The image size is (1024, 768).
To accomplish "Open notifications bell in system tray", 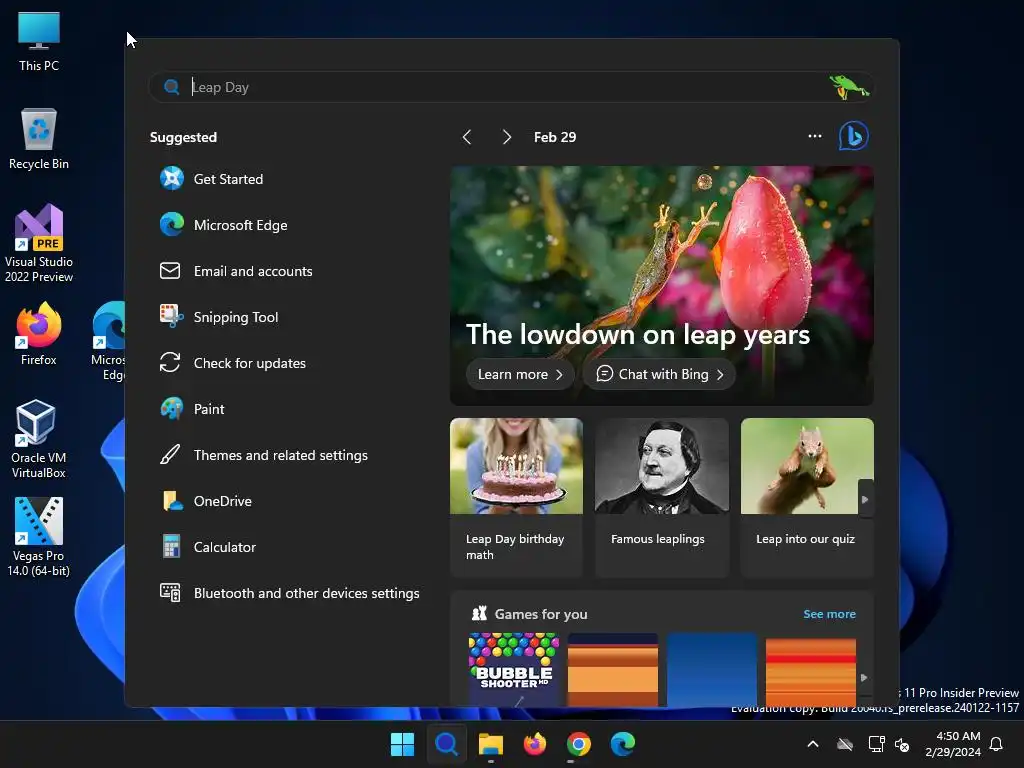I will click(x=997, y=744).
